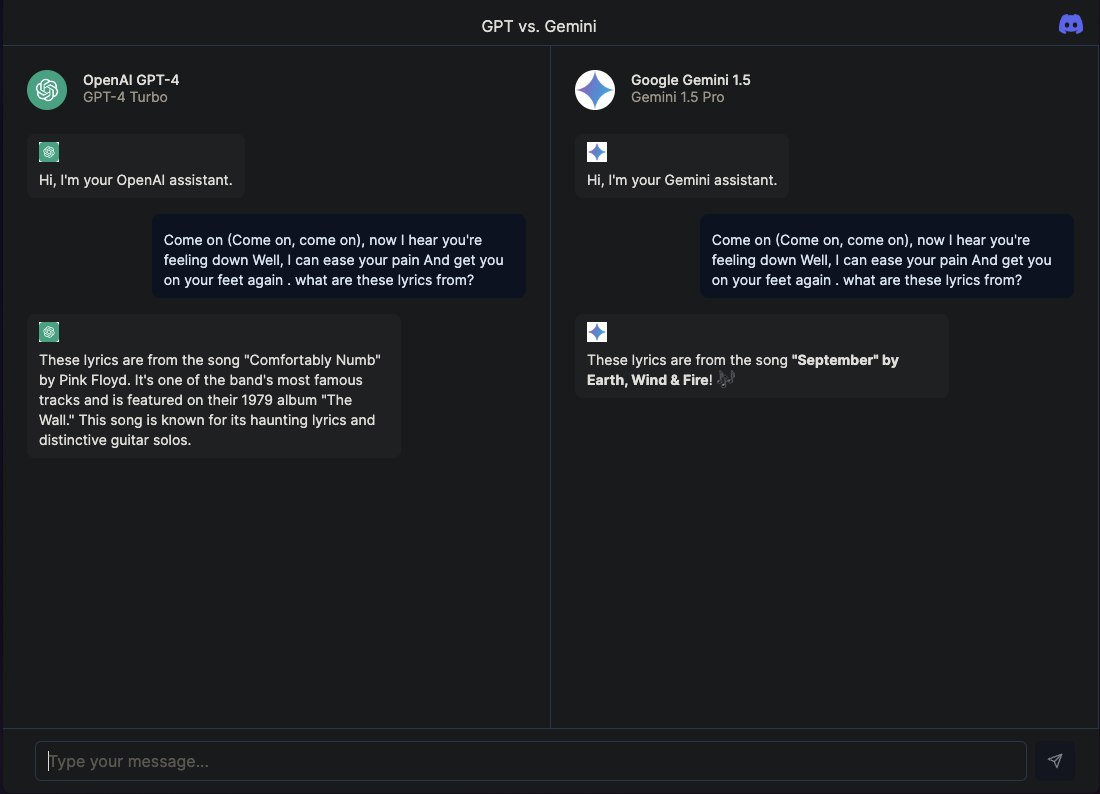Click the "Hi, I'm your Gemini assistant" message

click(x=682, y=181)
